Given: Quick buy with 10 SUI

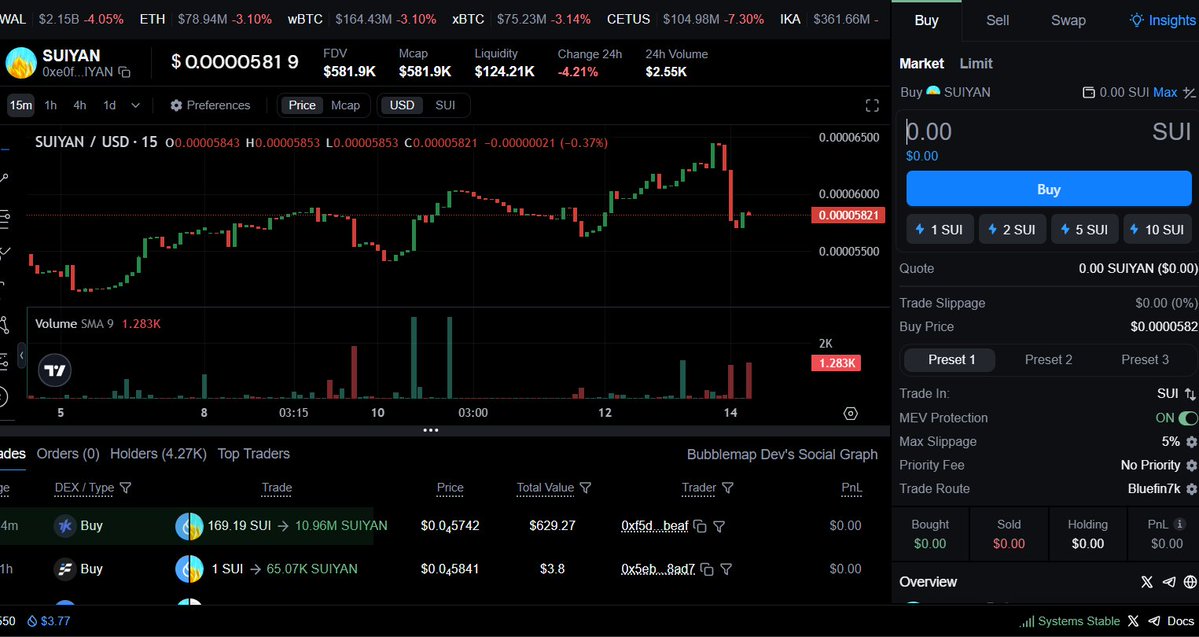Looking at the screenshot, I should click(x=1157, y=229).
